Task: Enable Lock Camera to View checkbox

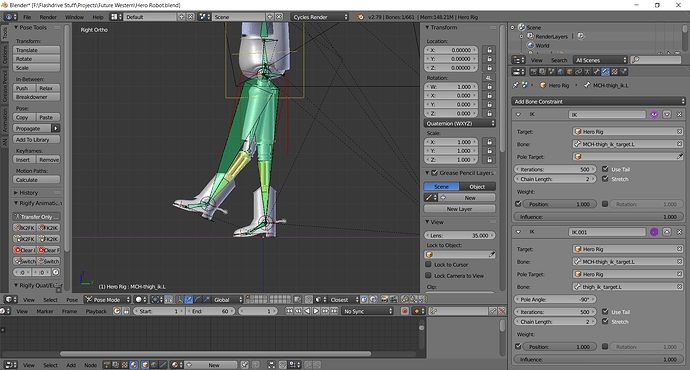Action: (x=428, y=275)
